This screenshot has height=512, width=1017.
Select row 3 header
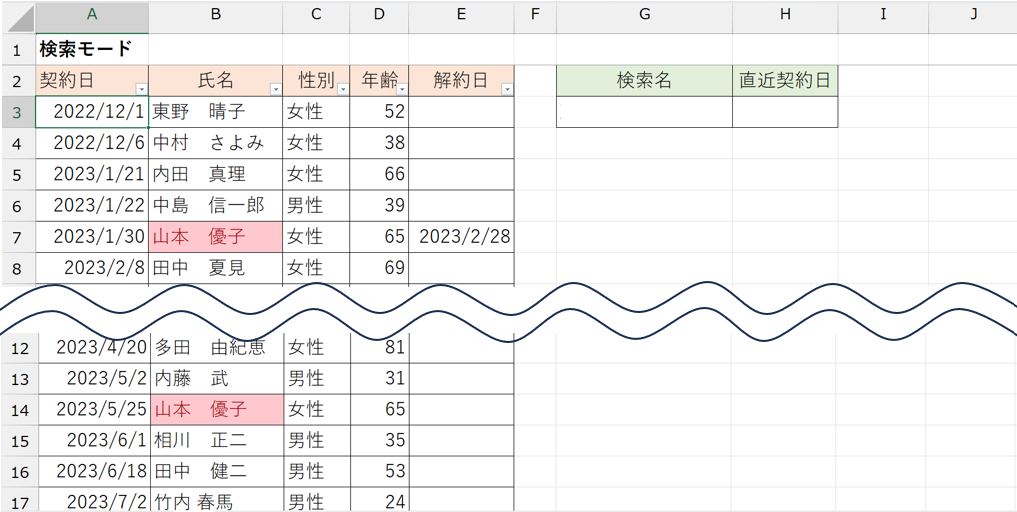point(18,112)
